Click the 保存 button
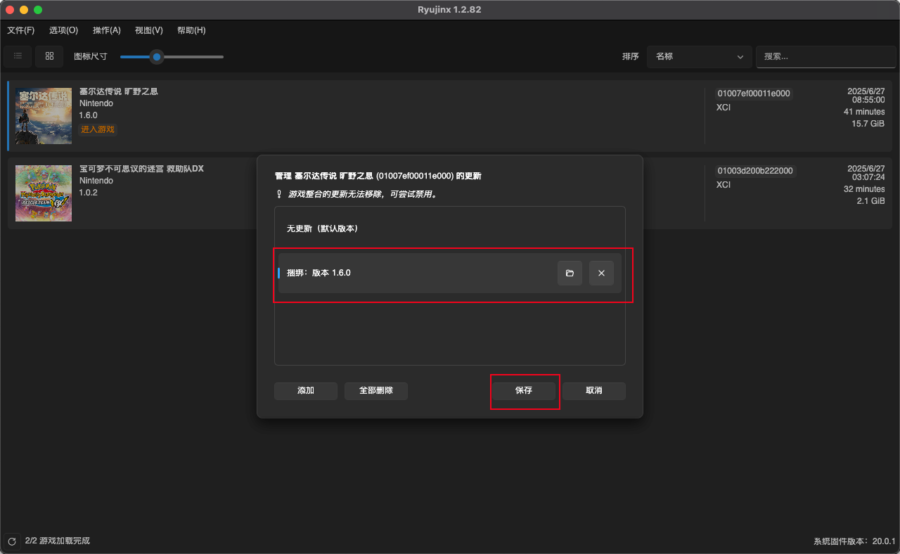The image size is (900, 554). 523,391
